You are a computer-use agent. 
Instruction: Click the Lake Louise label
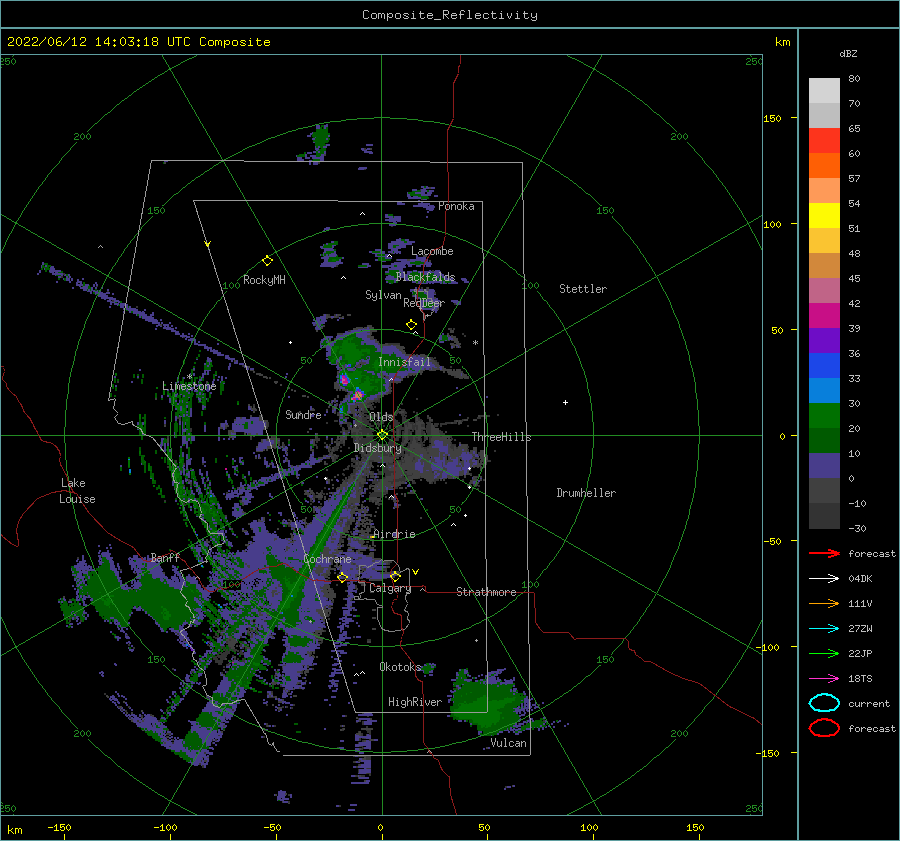[x=77, y=491]
